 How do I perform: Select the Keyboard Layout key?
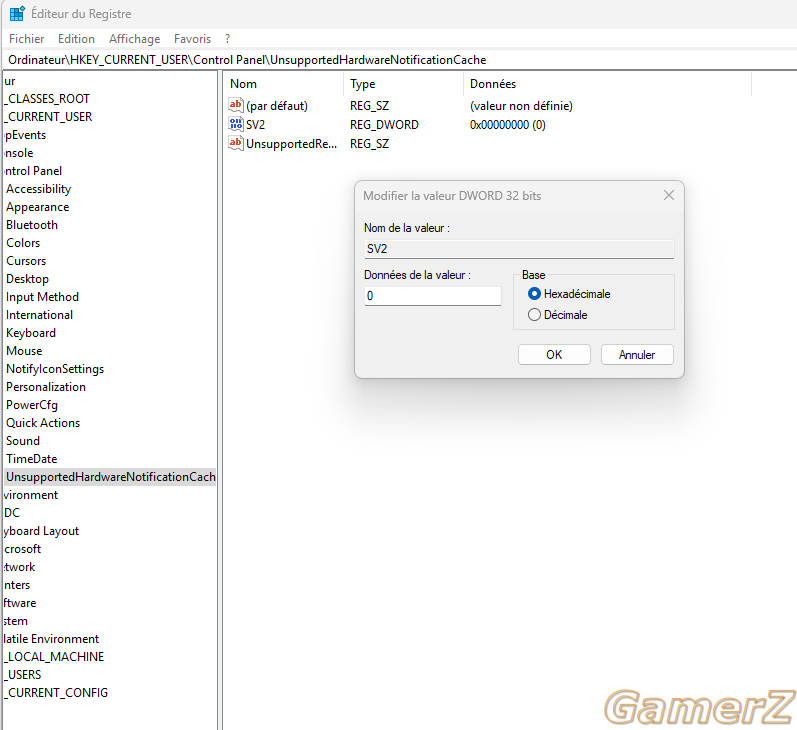click(41, 531)
